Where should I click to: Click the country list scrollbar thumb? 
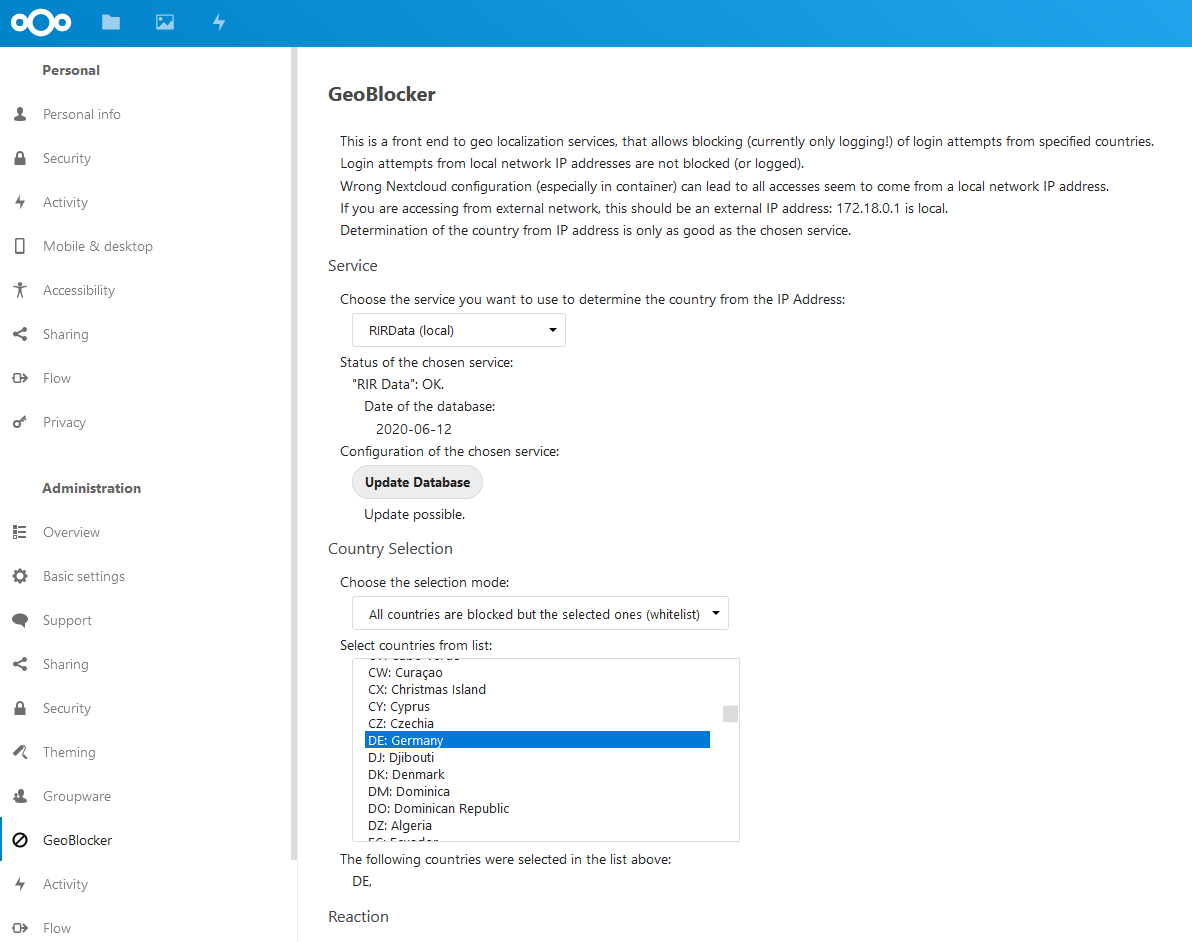click(x=731, y=714)
